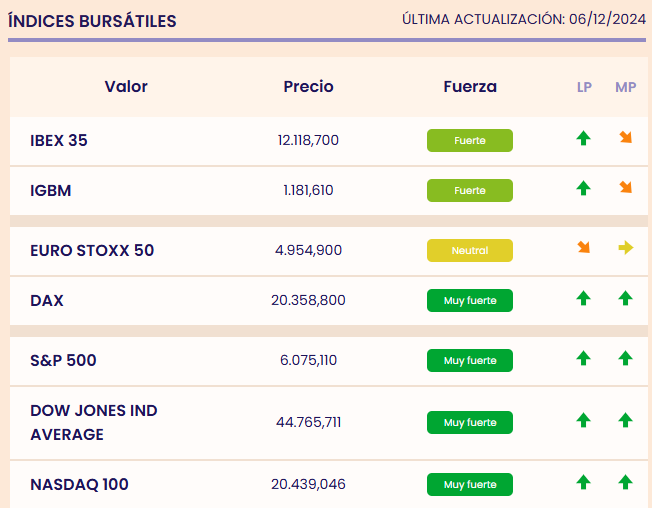Click the DAX 'Muy fuerte' badge
This screenshot has height=508, width=652.
(470, 301)
